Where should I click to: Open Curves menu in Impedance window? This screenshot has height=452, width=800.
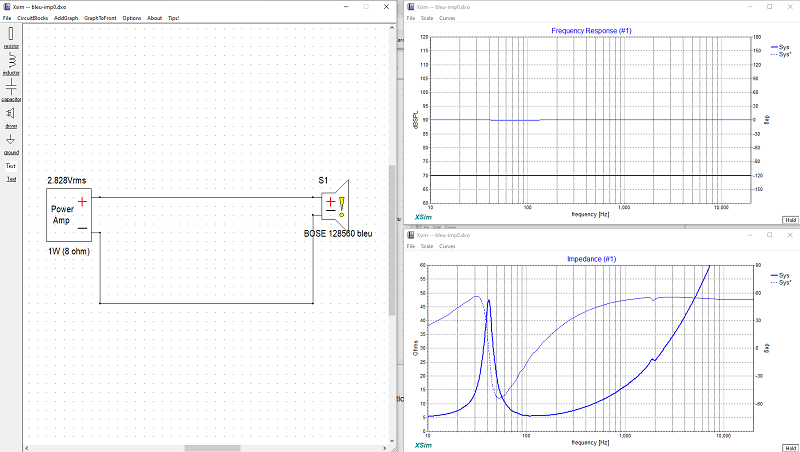point(447,246)
